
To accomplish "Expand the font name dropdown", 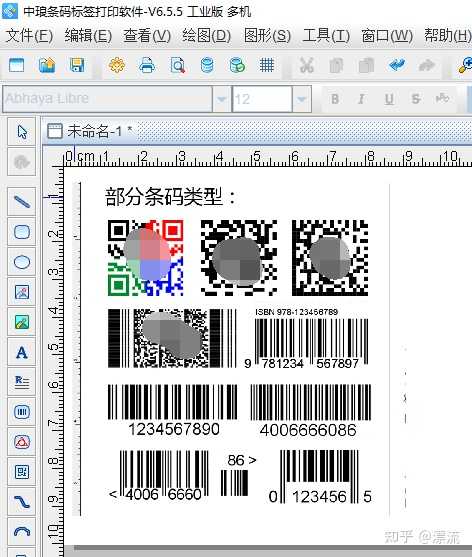I will pyautogui.click(x=222, y=99).
